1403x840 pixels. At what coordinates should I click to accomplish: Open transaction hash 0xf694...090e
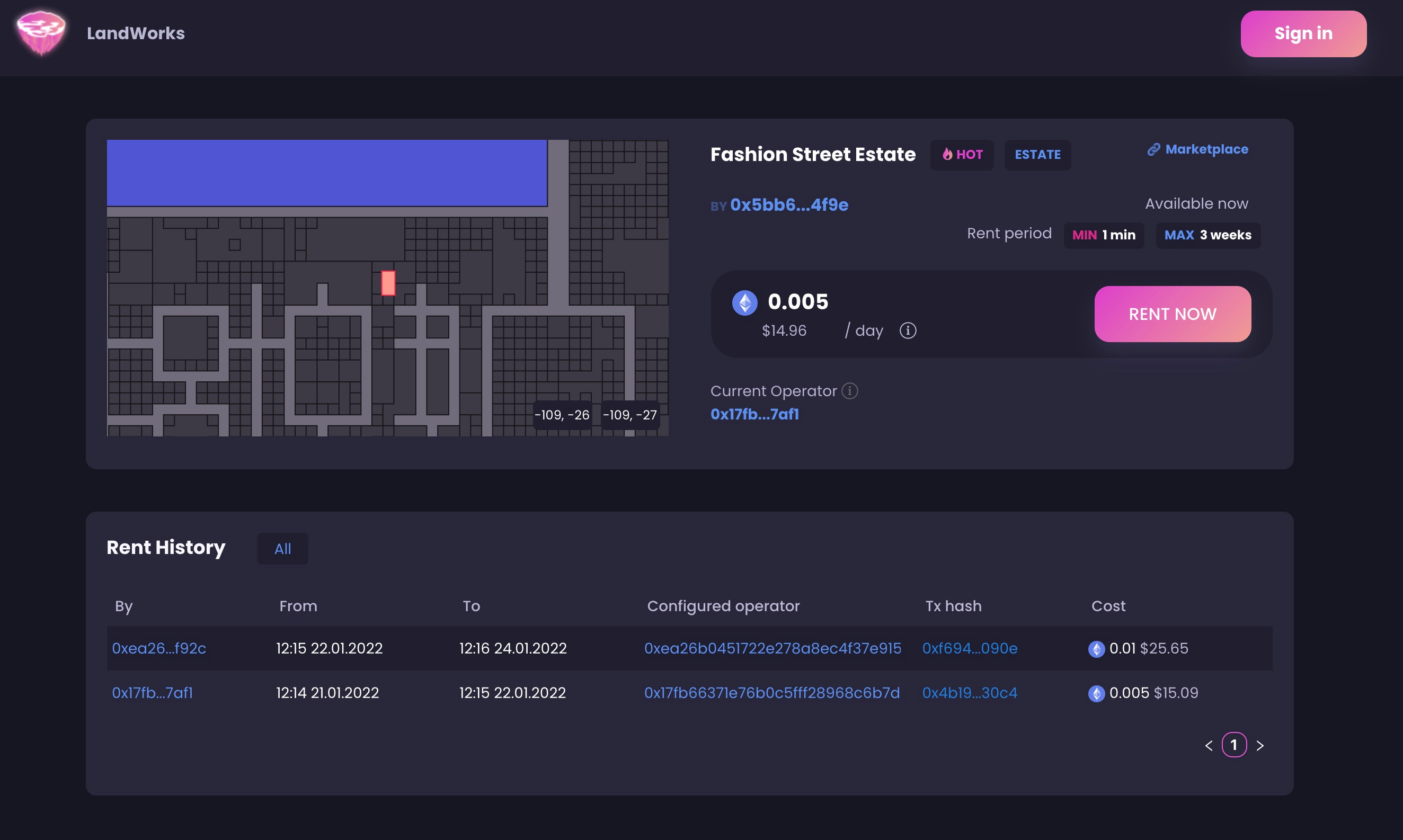tap(969, 648)
